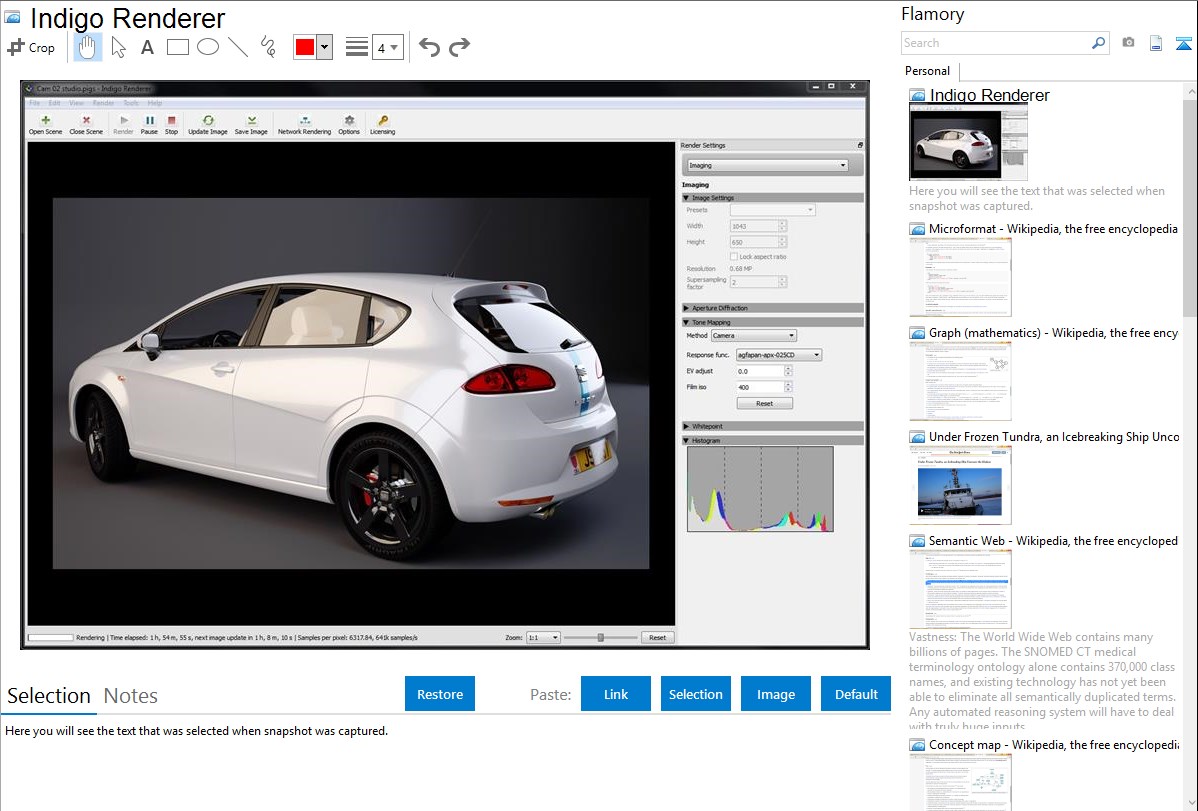Viewport: 1198px width, 811px height.
Task: Click the document page icon in Flamory header
Action: [x=1156, y=43]
